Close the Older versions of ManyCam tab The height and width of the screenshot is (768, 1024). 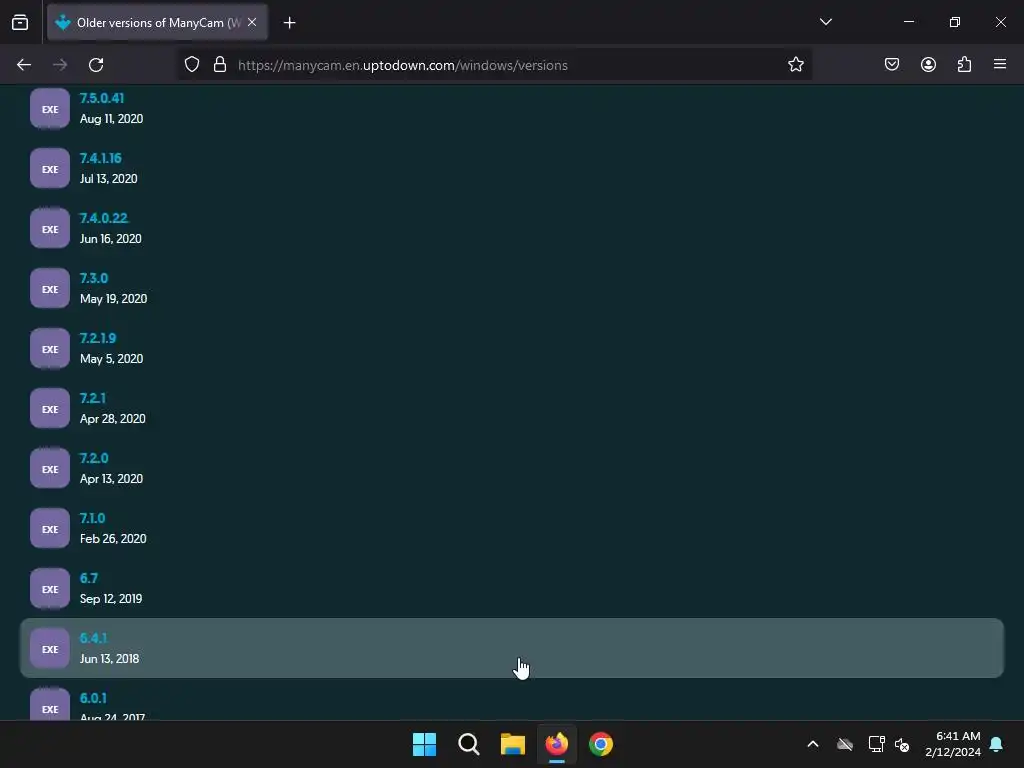point(252,22)
